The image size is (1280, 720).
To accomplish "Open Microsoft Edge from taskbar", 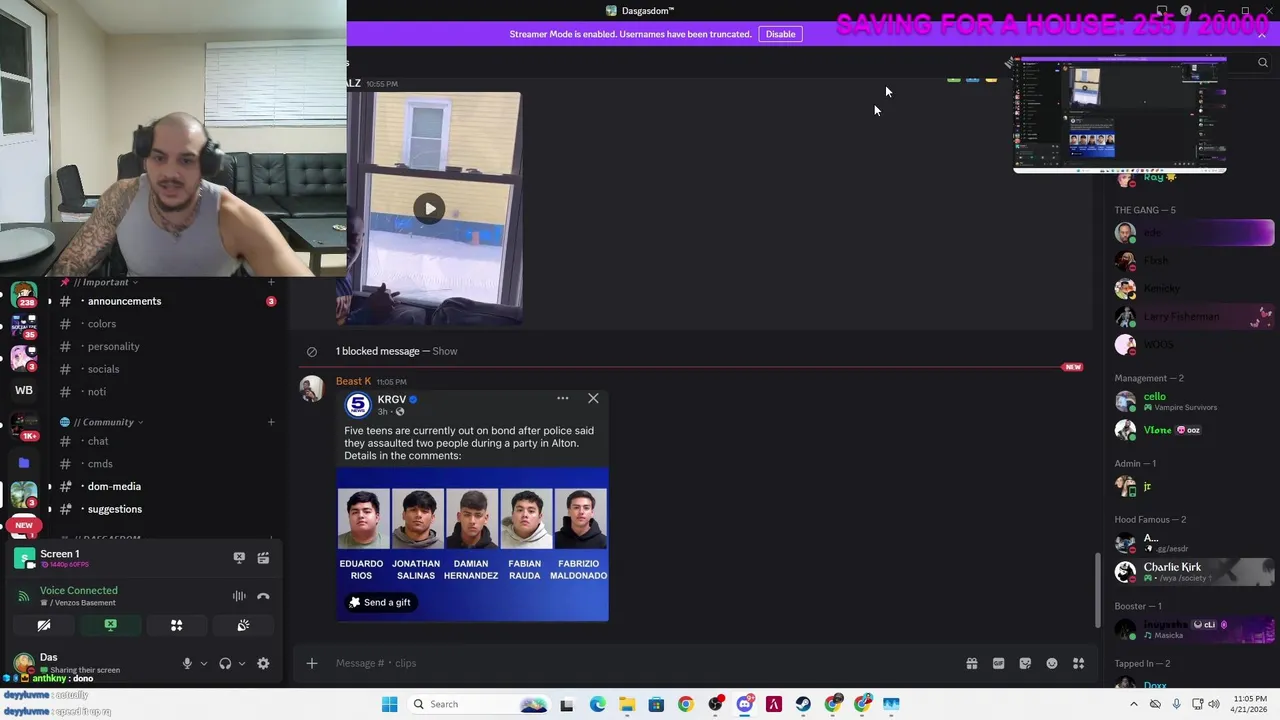I will [597, 704].
